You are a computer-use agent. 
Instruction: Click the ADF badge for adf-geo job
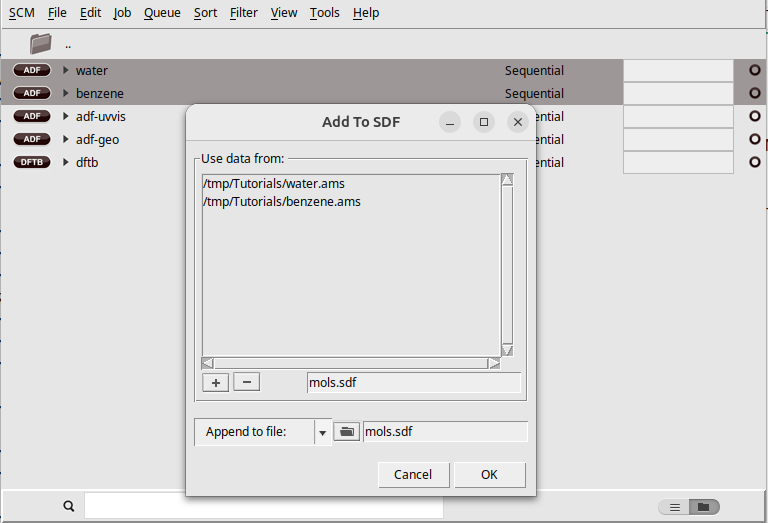tap(32, 140)
